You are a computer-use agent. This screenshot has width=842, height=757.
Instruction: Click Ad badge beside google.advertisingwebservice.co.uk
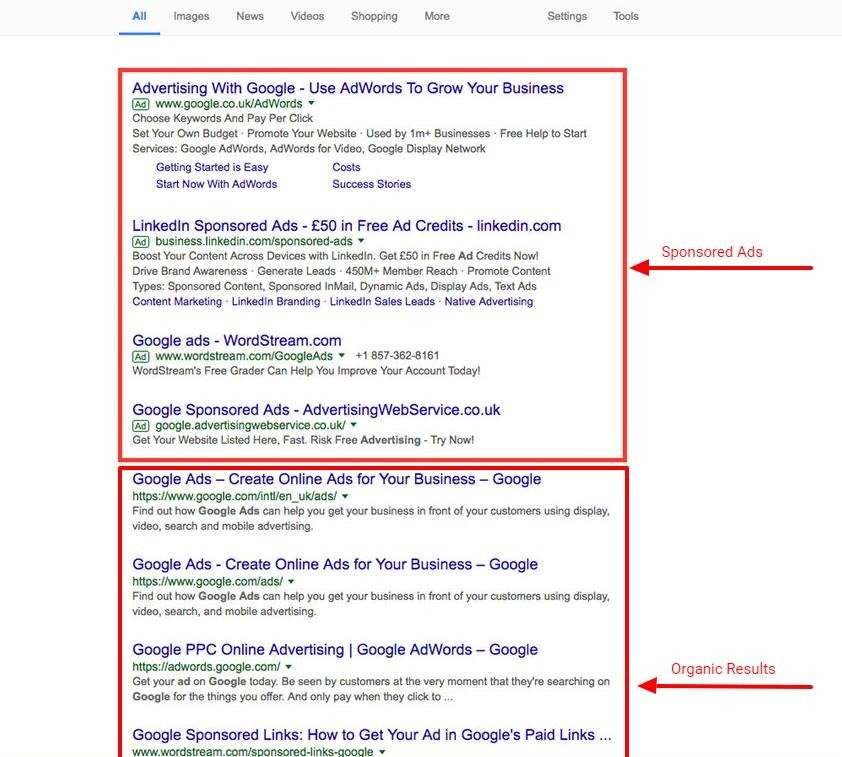[141, 426]
